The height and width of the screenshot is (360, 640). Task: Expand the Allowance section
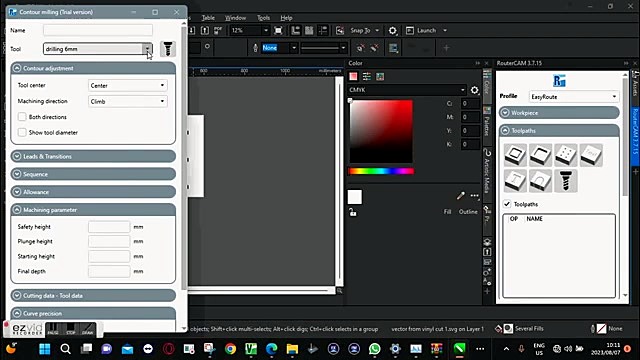93,192
